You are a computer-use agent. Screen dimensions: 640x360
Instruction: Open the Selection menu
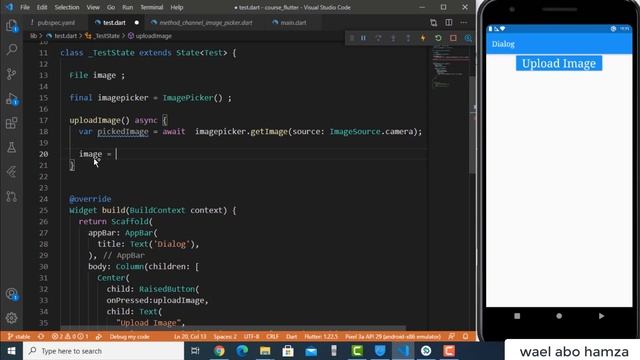pyautogui.click(x=67, y=7)
